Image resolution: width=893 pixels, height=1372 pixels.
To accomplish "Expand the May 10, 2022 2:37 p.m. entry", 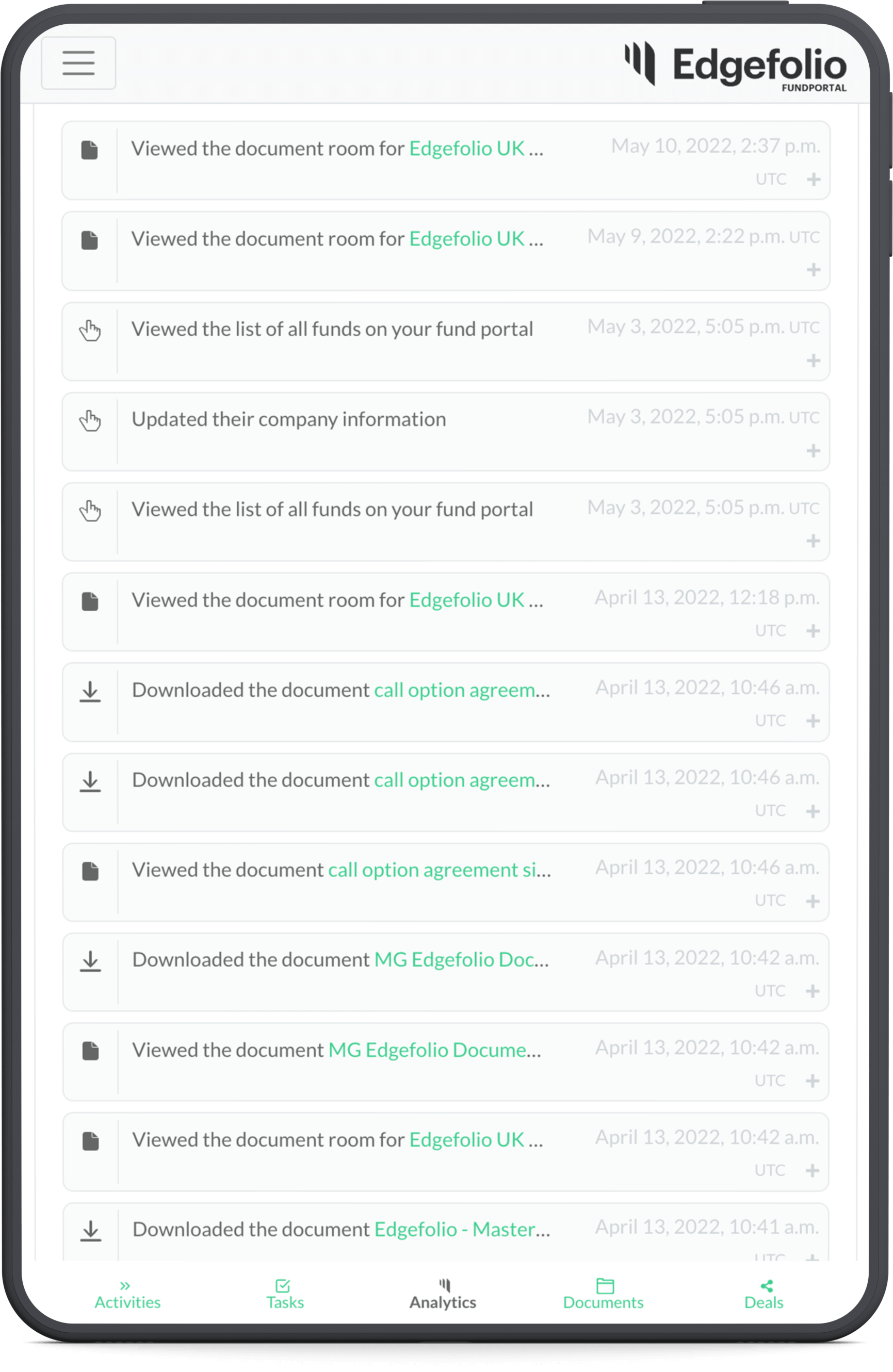I will (x=814, y=179).
